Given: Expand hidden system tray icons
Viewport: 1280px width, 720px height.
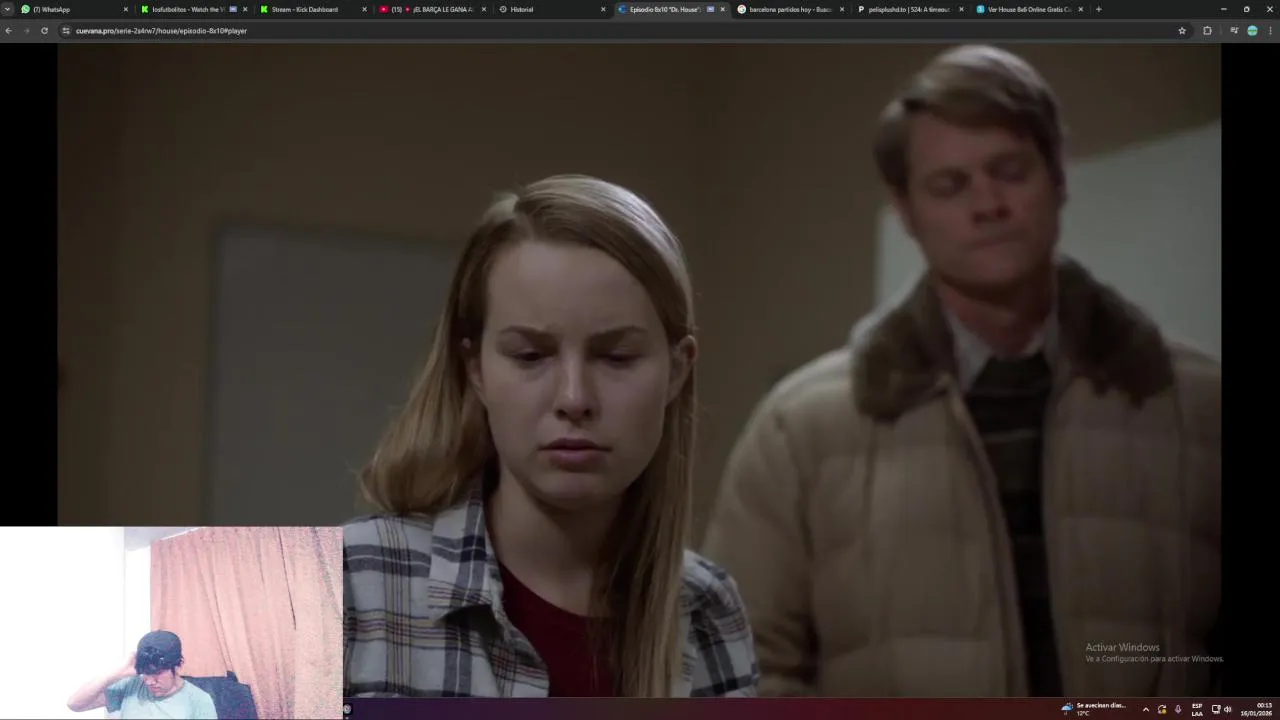Looking at the screenshot, I should pos(1146,709).
